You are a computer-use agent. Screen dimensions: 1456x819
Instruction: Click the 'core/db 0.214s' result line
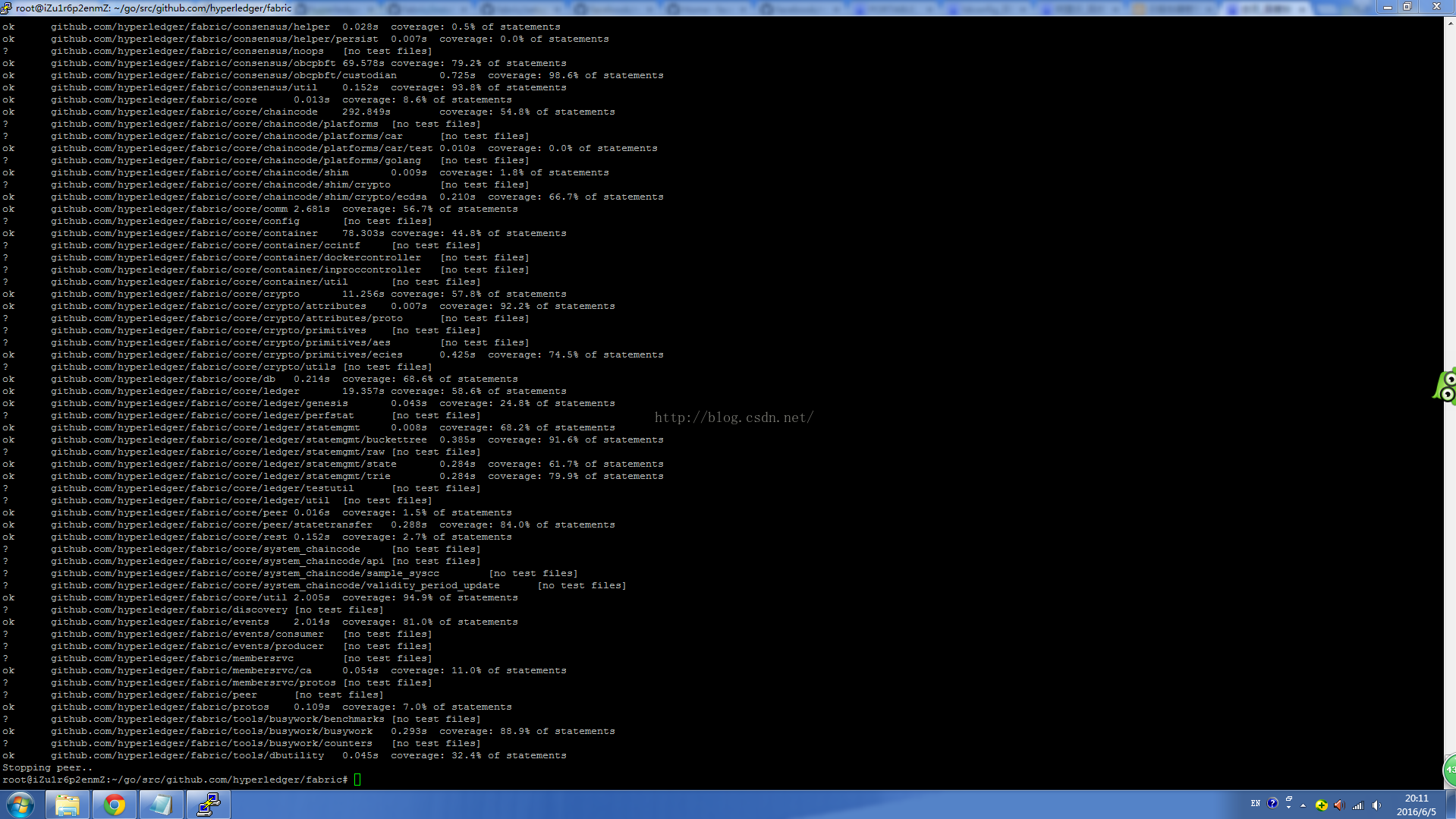pos(260,379)
